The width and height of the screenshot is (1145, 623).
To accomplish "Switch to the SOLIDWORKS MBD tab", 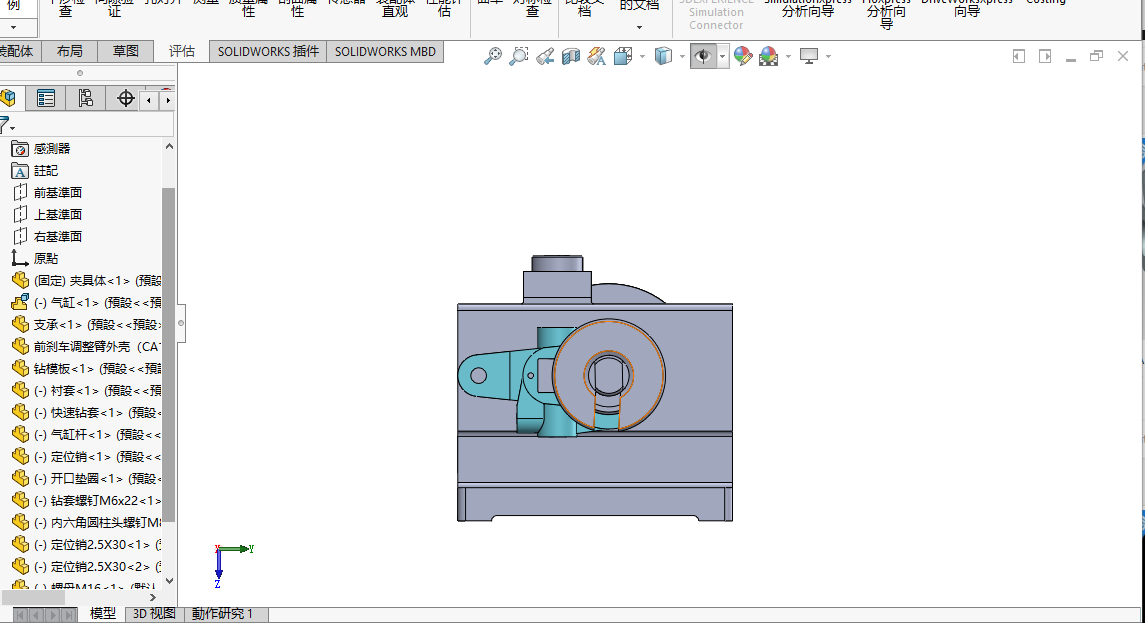I will pyautogui.click(x=385, y=52).
